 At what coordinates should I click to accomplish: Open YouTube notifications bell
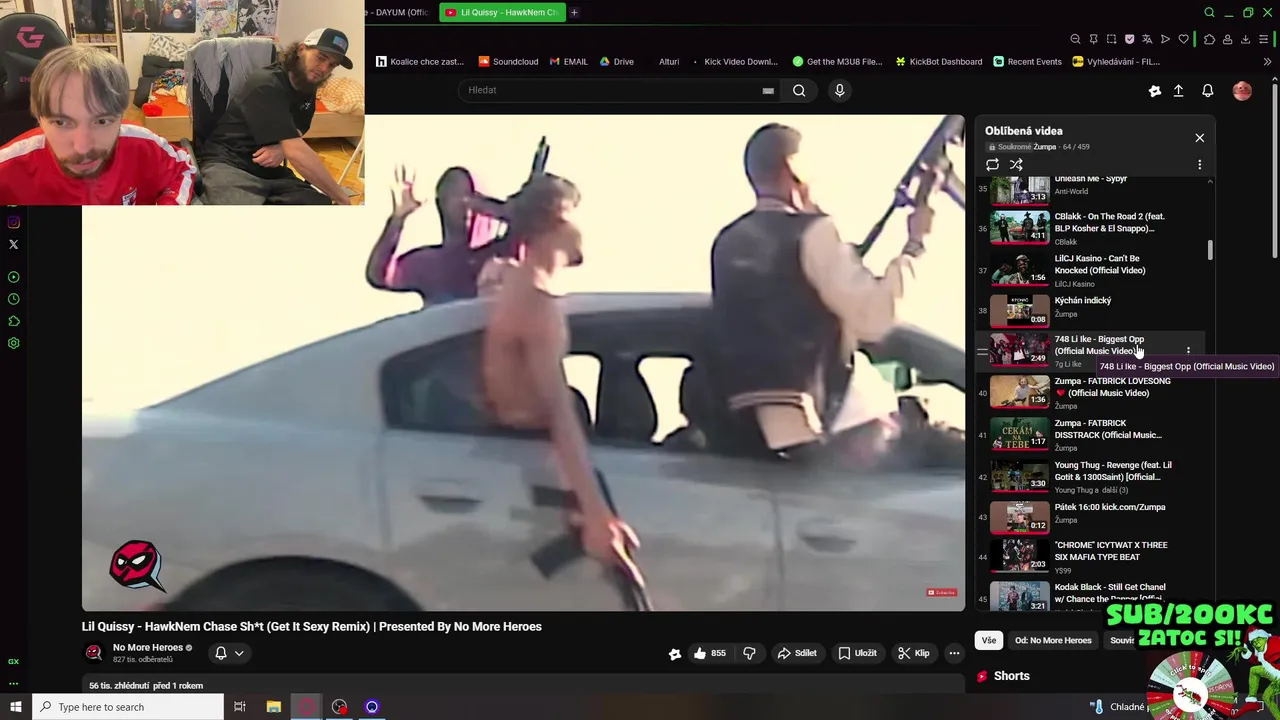1207,91
